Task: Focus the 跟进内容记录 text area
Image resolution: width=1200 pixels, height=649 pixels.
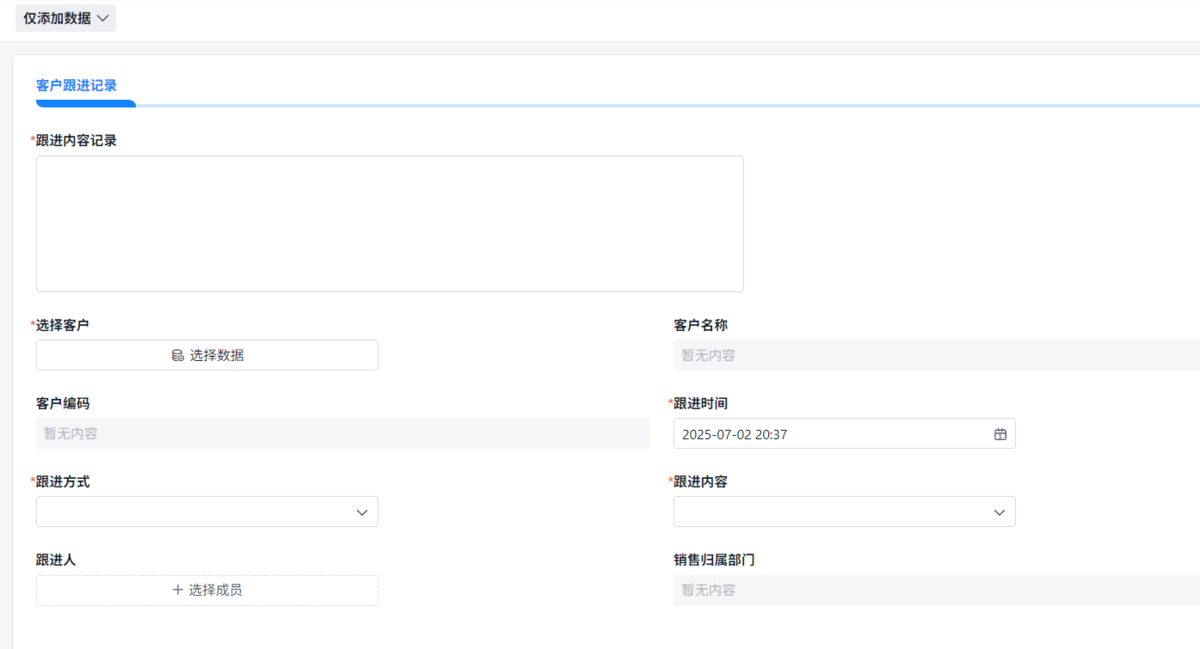Action: coord(389,223)
